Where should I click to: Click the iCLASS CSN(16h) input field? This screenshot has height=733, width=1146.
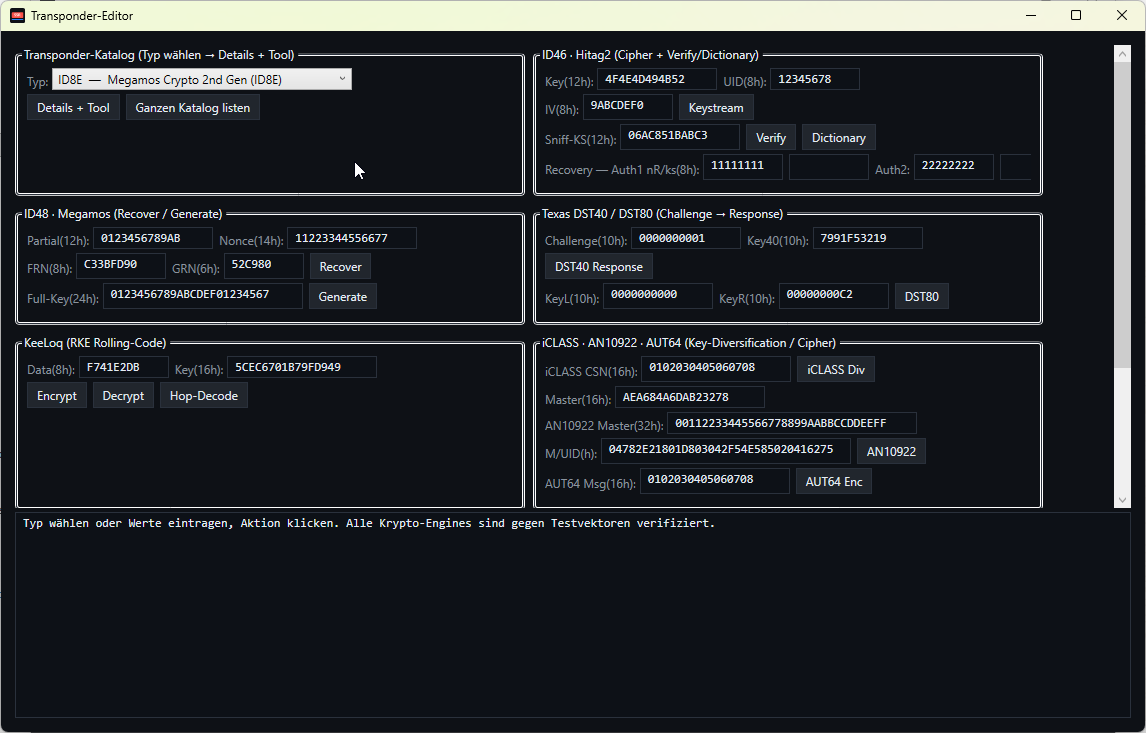(716, 369)
